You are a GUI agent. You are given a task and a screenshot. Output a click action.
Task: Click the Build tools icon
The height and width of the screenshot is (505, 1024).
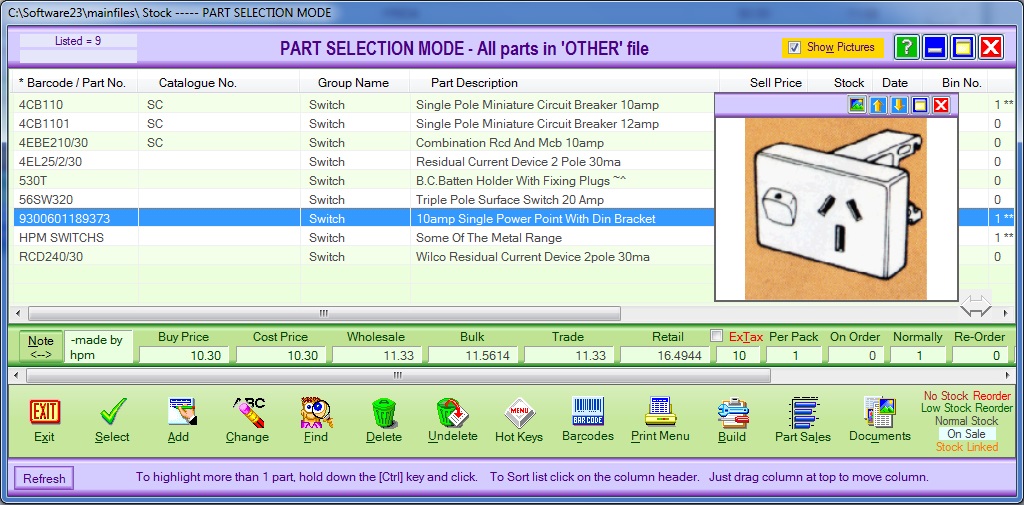pos(732,412)
